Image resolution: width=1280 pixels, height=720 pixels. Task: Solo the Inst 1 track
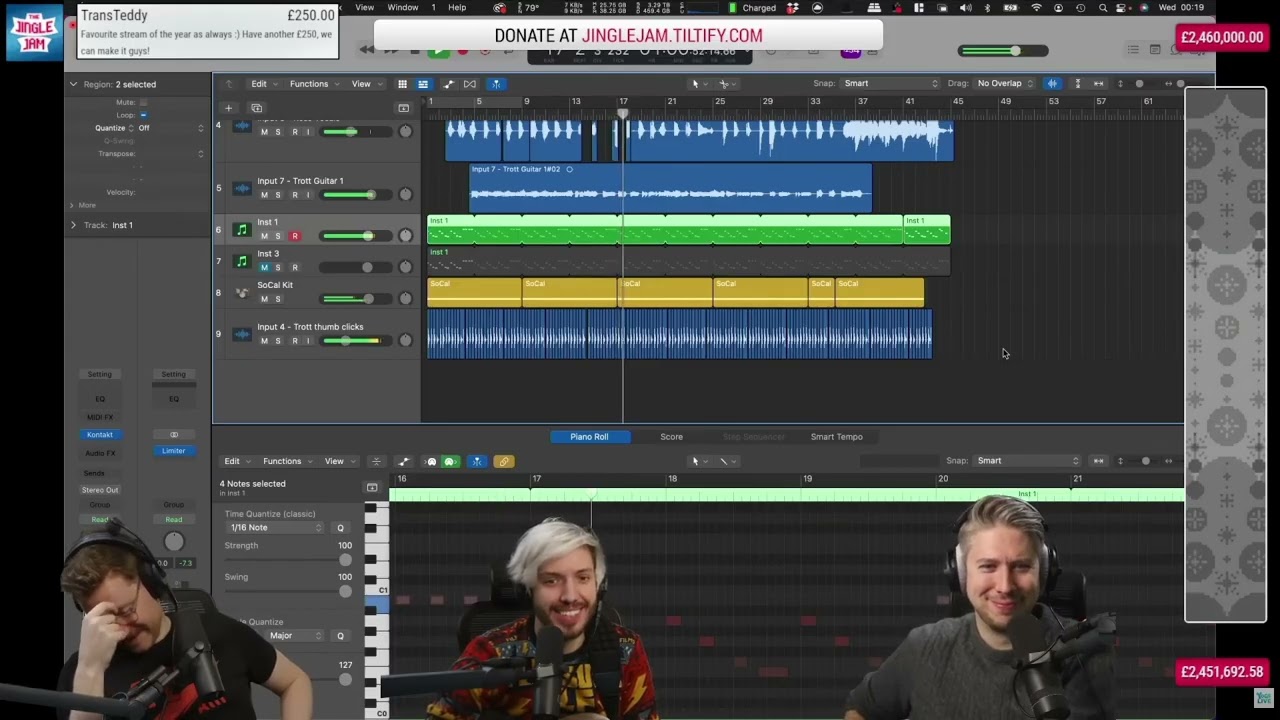[278, 236]
